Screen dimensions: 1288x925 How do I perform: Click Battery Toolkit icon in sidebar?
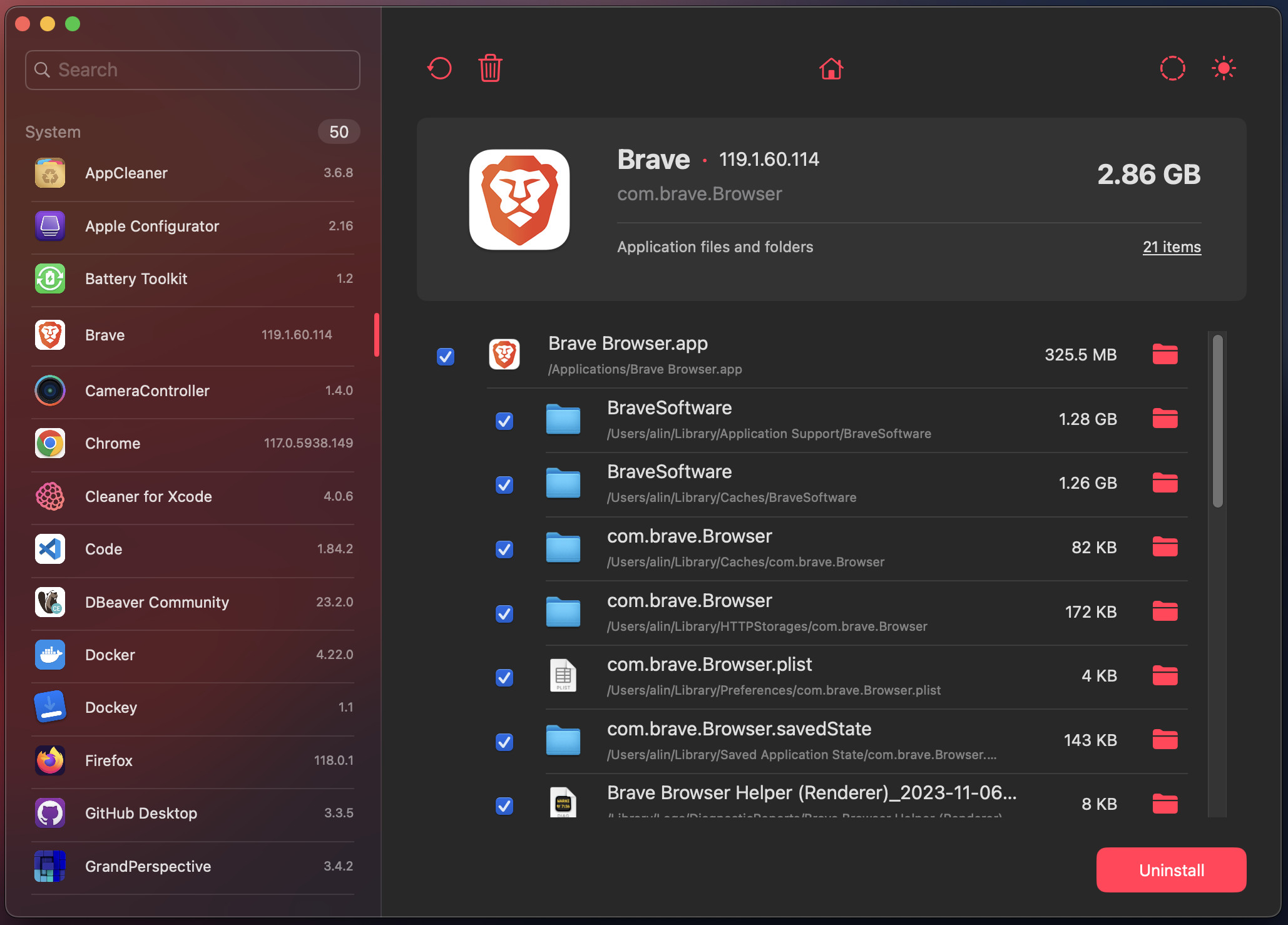pos(50,279)
